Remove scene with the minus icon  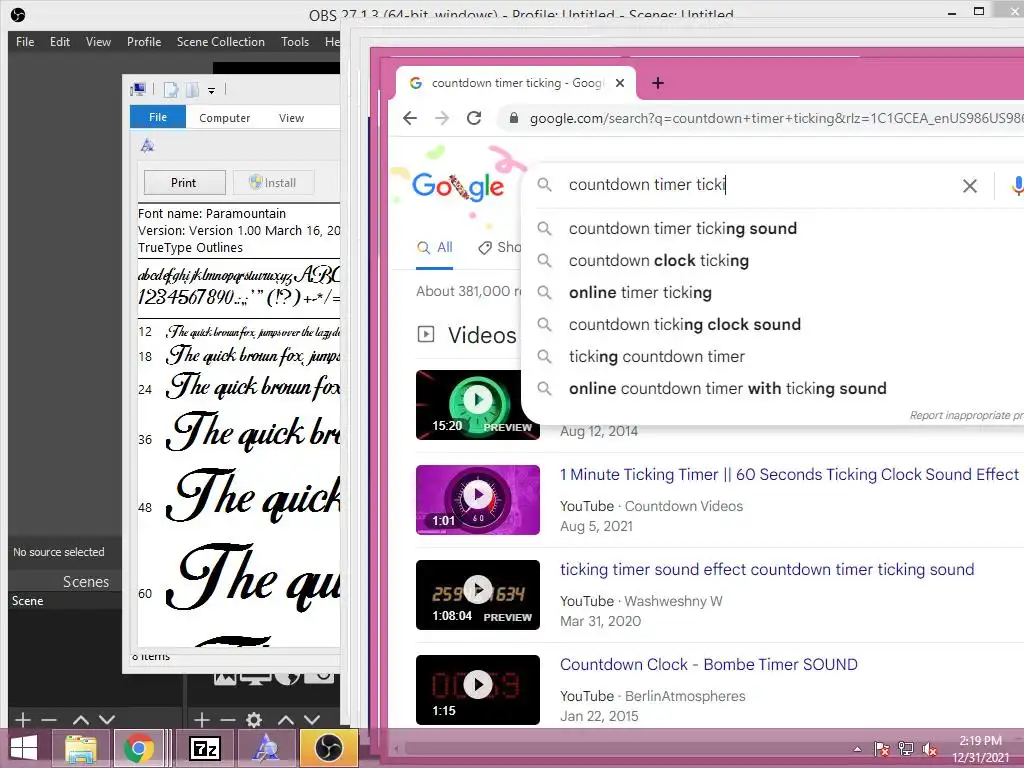(x=50, y=720)
